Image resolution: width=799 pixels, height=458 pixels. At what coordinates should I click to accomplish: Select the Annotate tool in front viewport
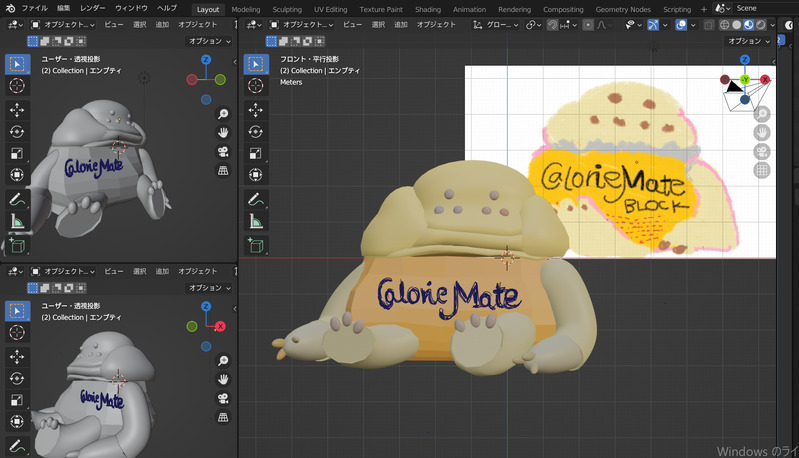255,199
